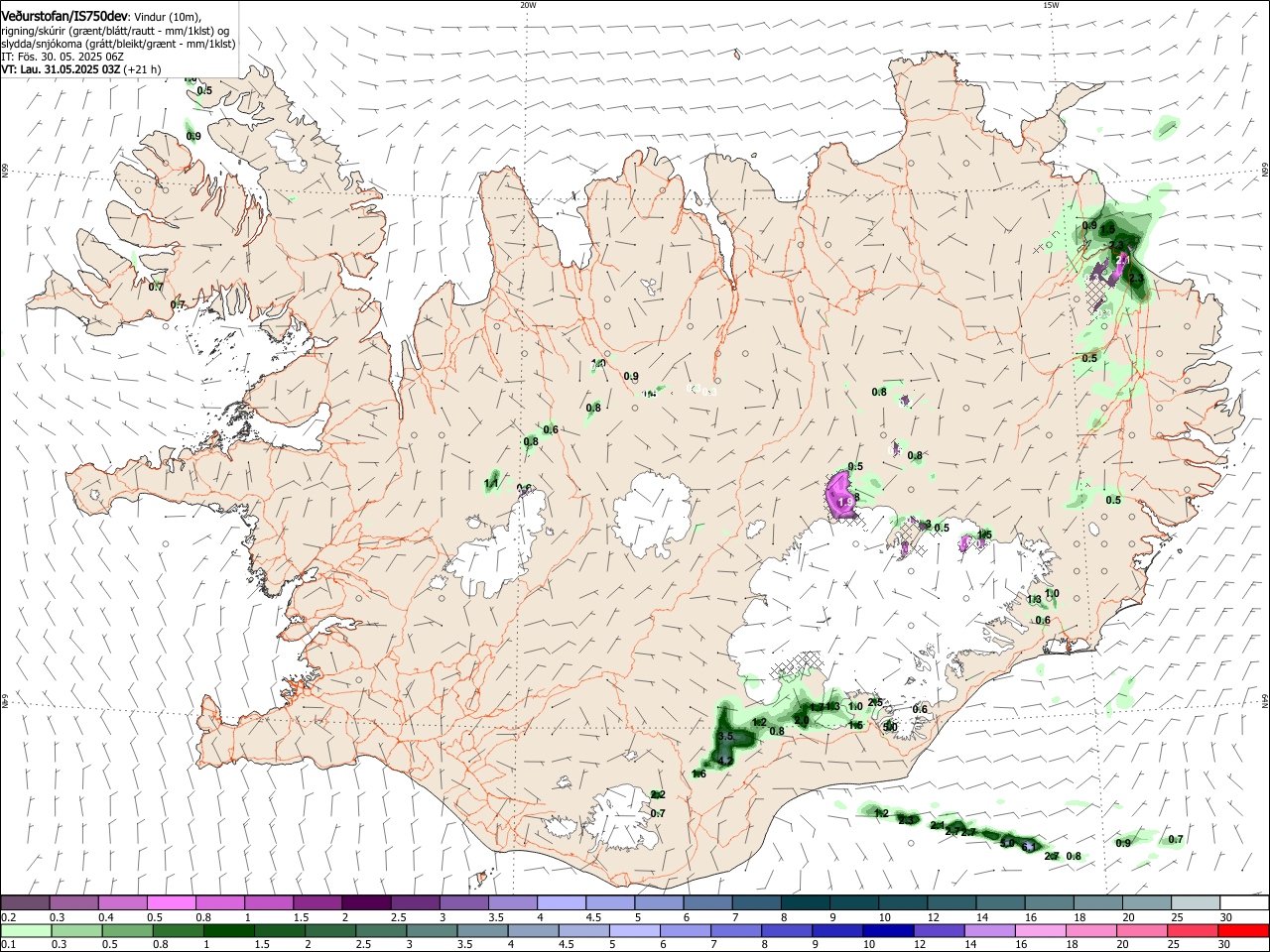
Task: Select the darkest green swatch labeled 1 in lower legend row
Action: click(228, 930)
